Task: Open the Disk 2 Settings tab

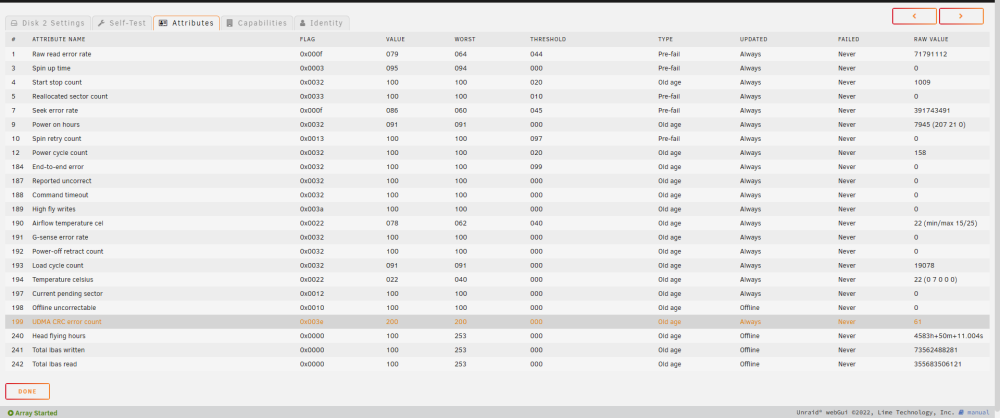Action: pos(48,23)
